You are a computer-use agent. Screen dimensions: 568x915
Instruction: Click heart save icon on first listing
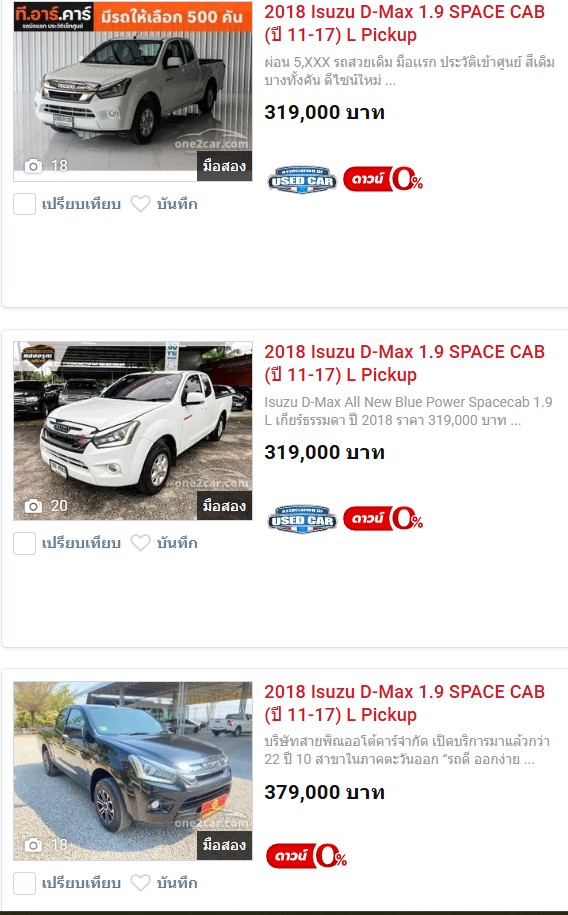click(x=140, y=204)
